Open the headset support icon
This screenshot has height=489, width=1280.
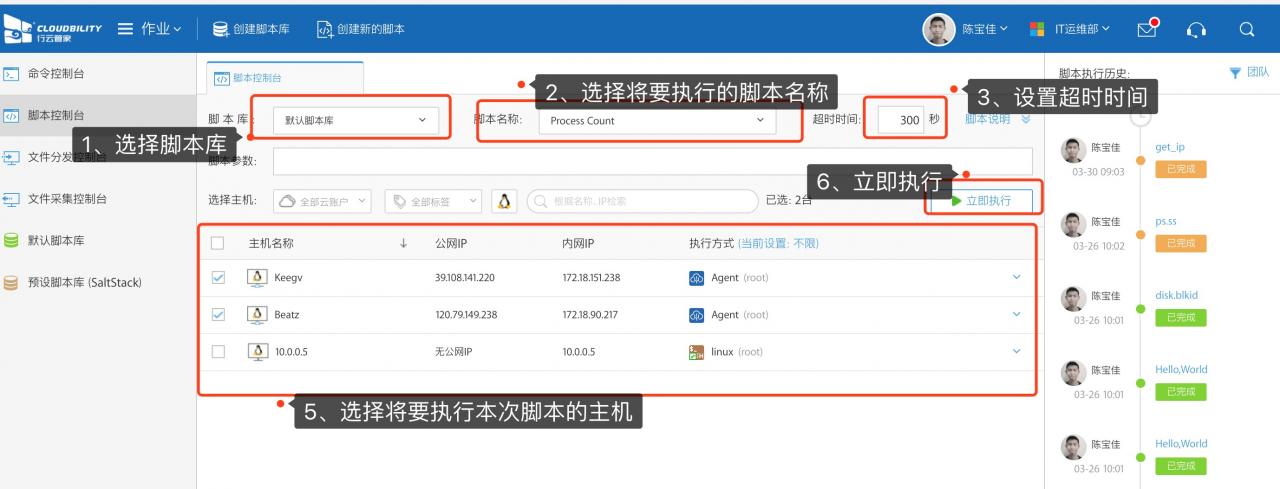click(1197, 29)
